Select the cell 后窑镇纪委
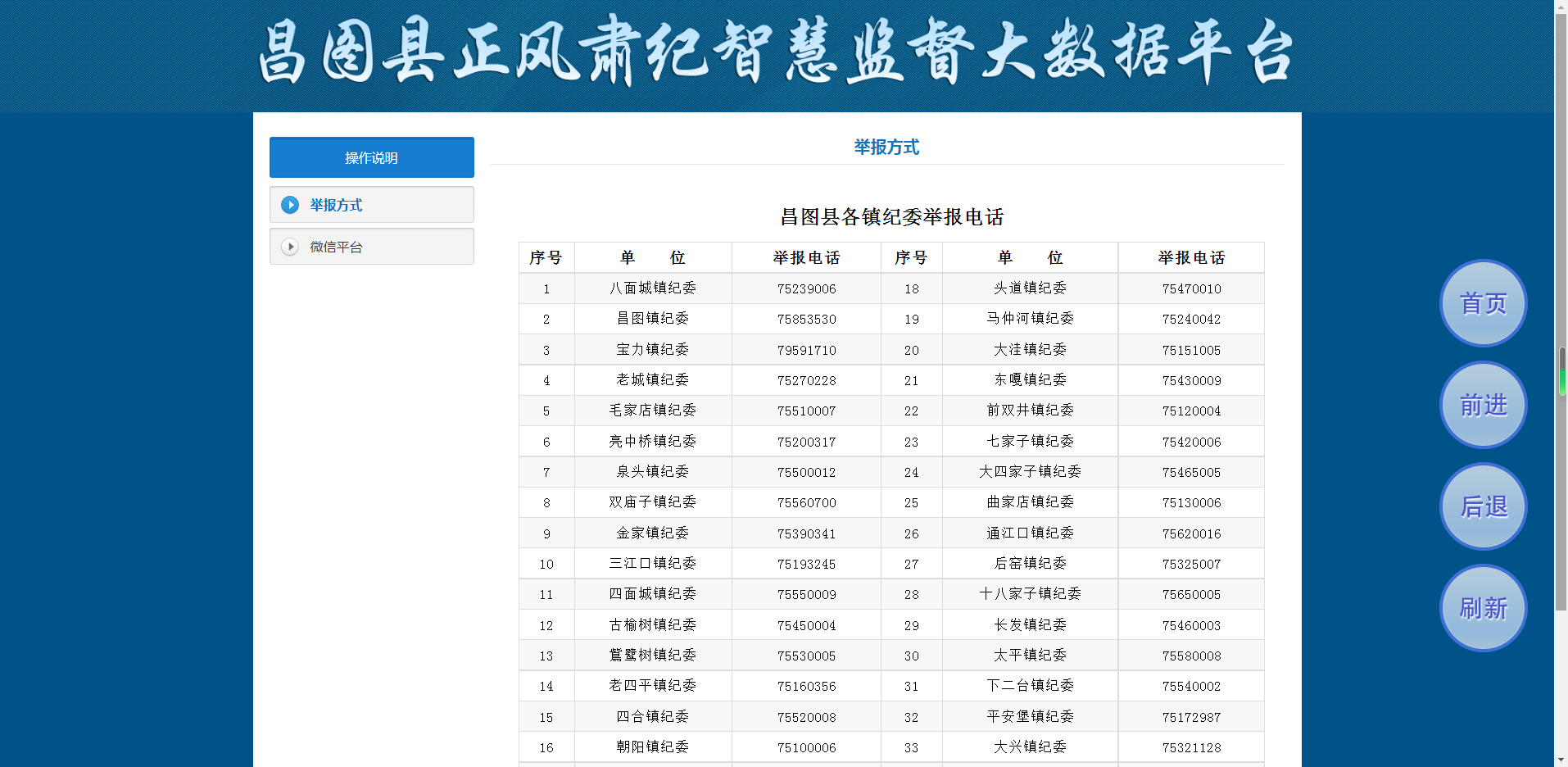Image resolution: width=1568 pixels, height=767 pixels. 1031,564
